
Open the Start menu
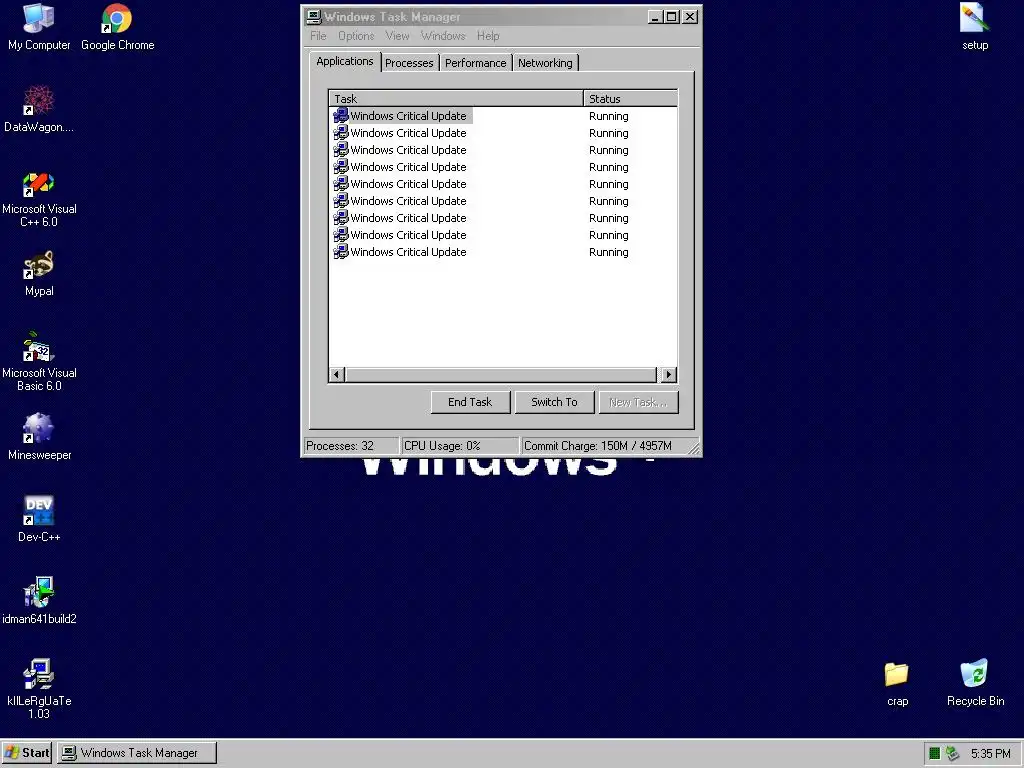[x=27, y=753]
